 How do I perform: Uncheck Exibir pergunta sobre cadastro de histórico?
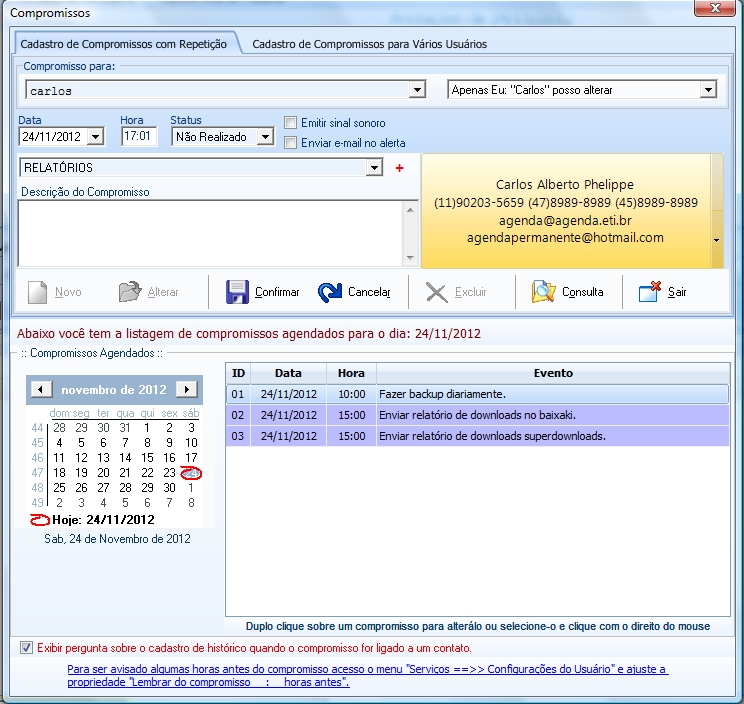[x=27, y=648]
